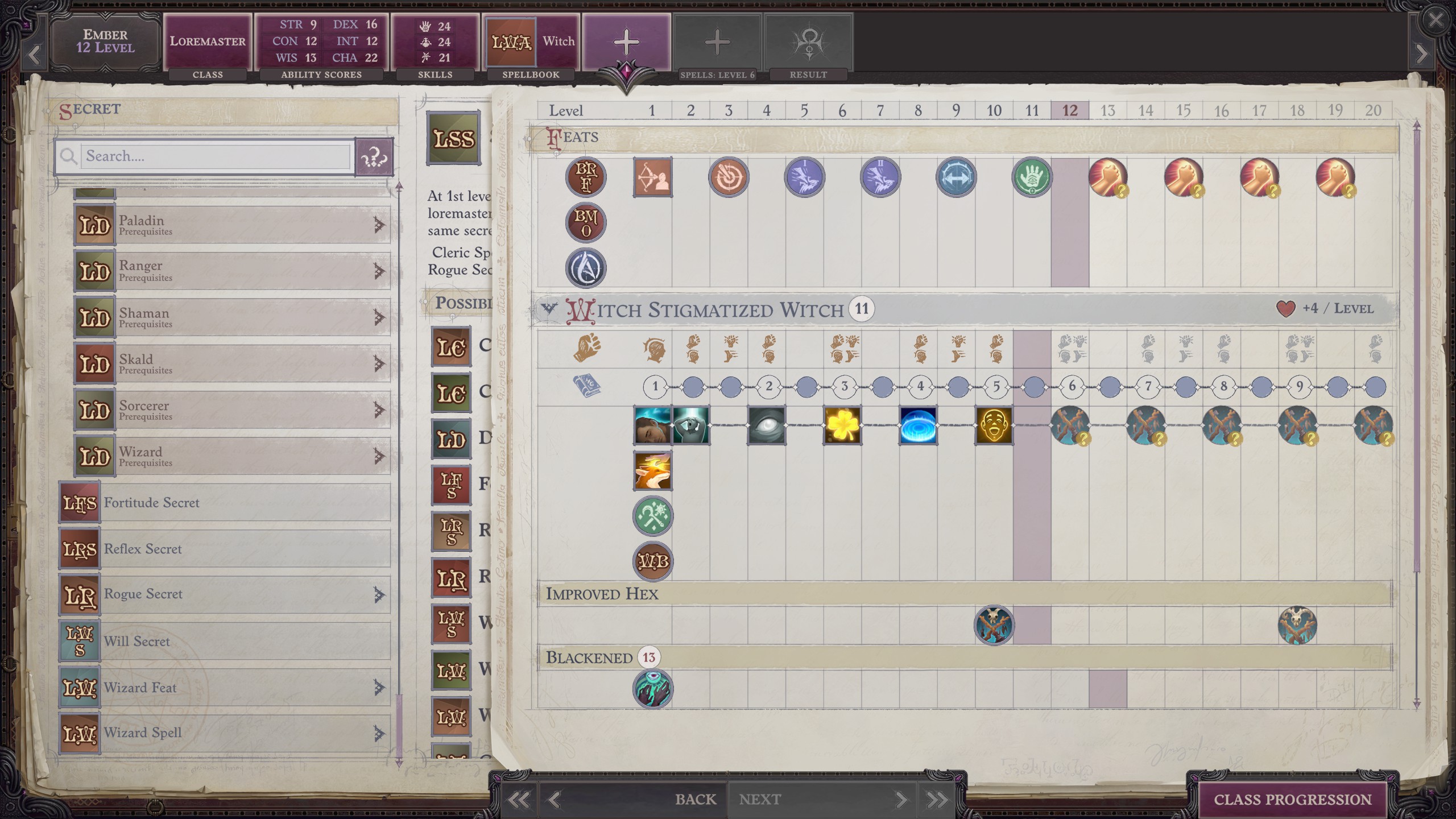Click the sleeping face Slumber hex icon
The width and height of the screenshot is (1456, 819).
pyautogui.click(x=652, y=425)
